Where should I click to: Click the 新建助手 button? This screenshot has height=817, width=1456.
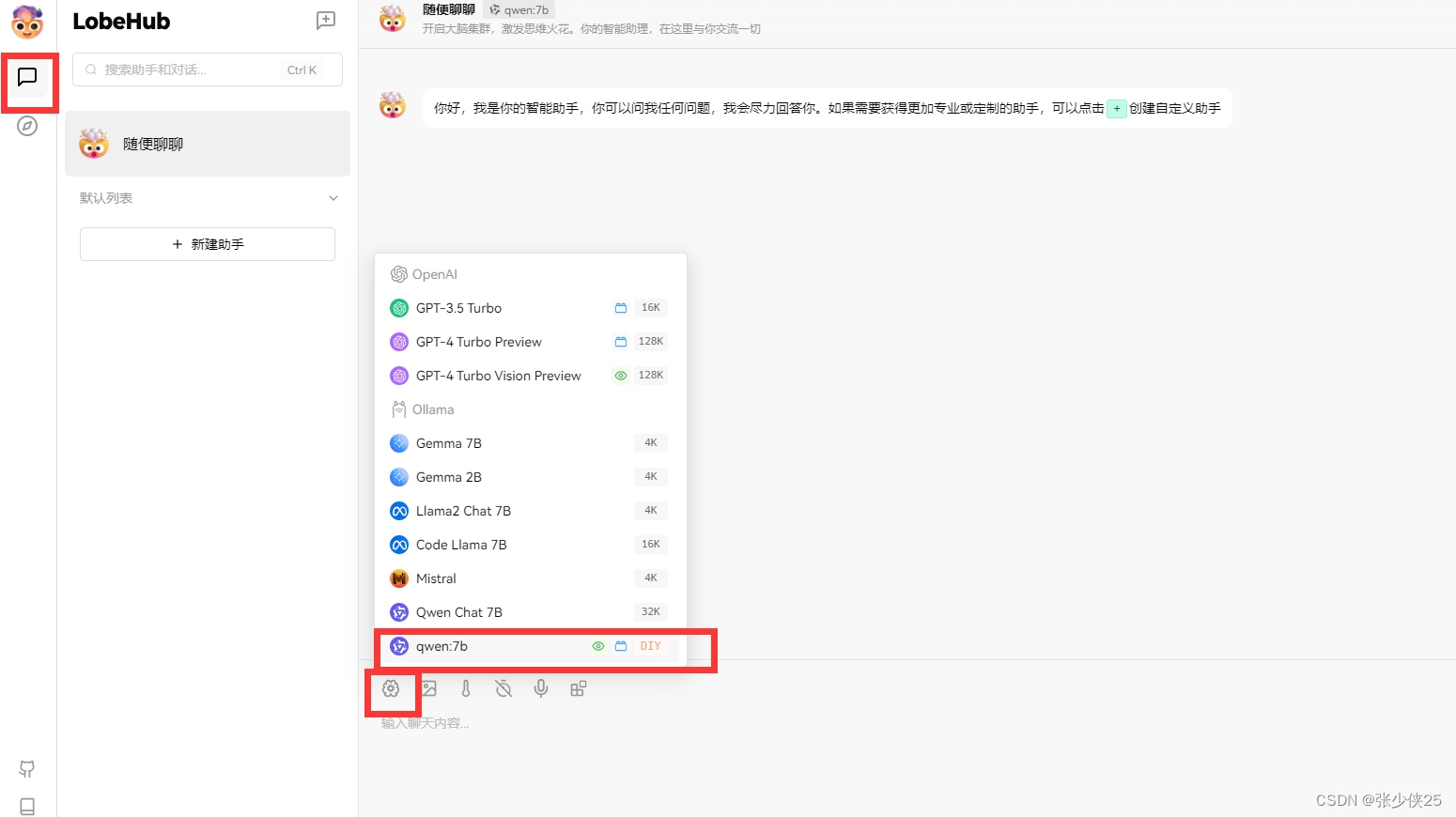(207, 243)
